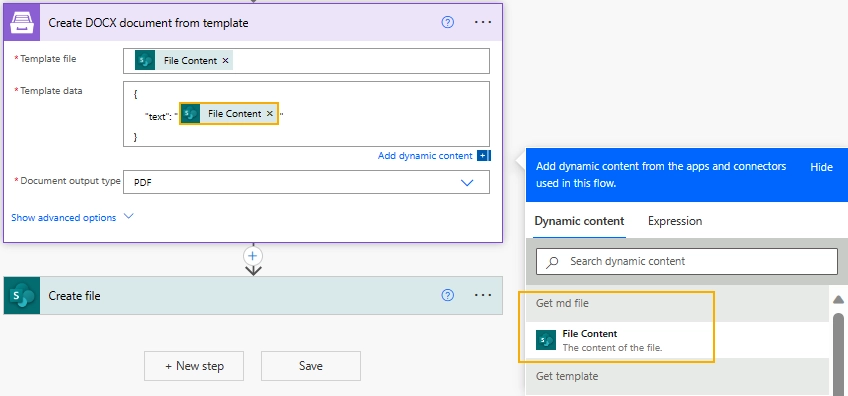Open help for Create file action
This screenshot has height=396, width=848.
[x=448, y=295]
